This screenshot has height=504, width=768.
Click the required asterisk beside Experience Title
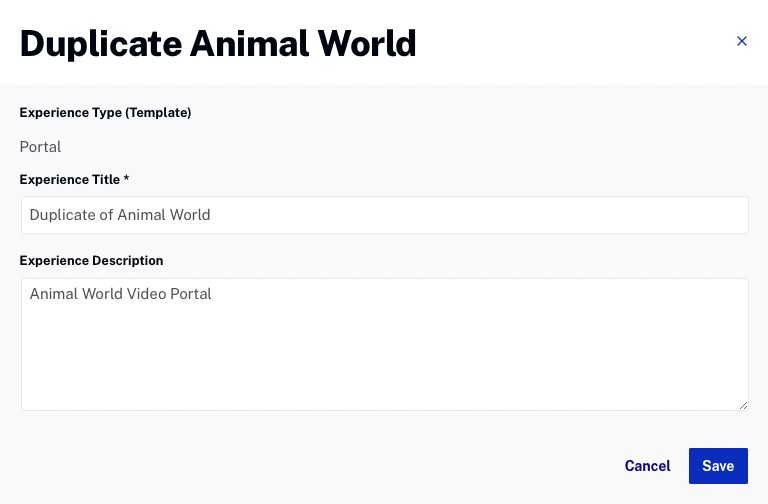click(x=126, y=178)
